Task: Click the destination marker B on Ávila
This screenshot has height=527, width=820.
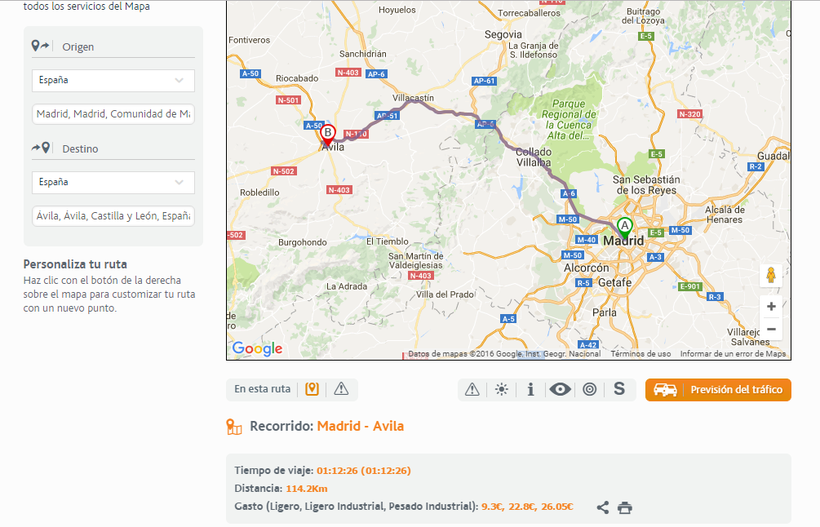Action: click(328, 134)
